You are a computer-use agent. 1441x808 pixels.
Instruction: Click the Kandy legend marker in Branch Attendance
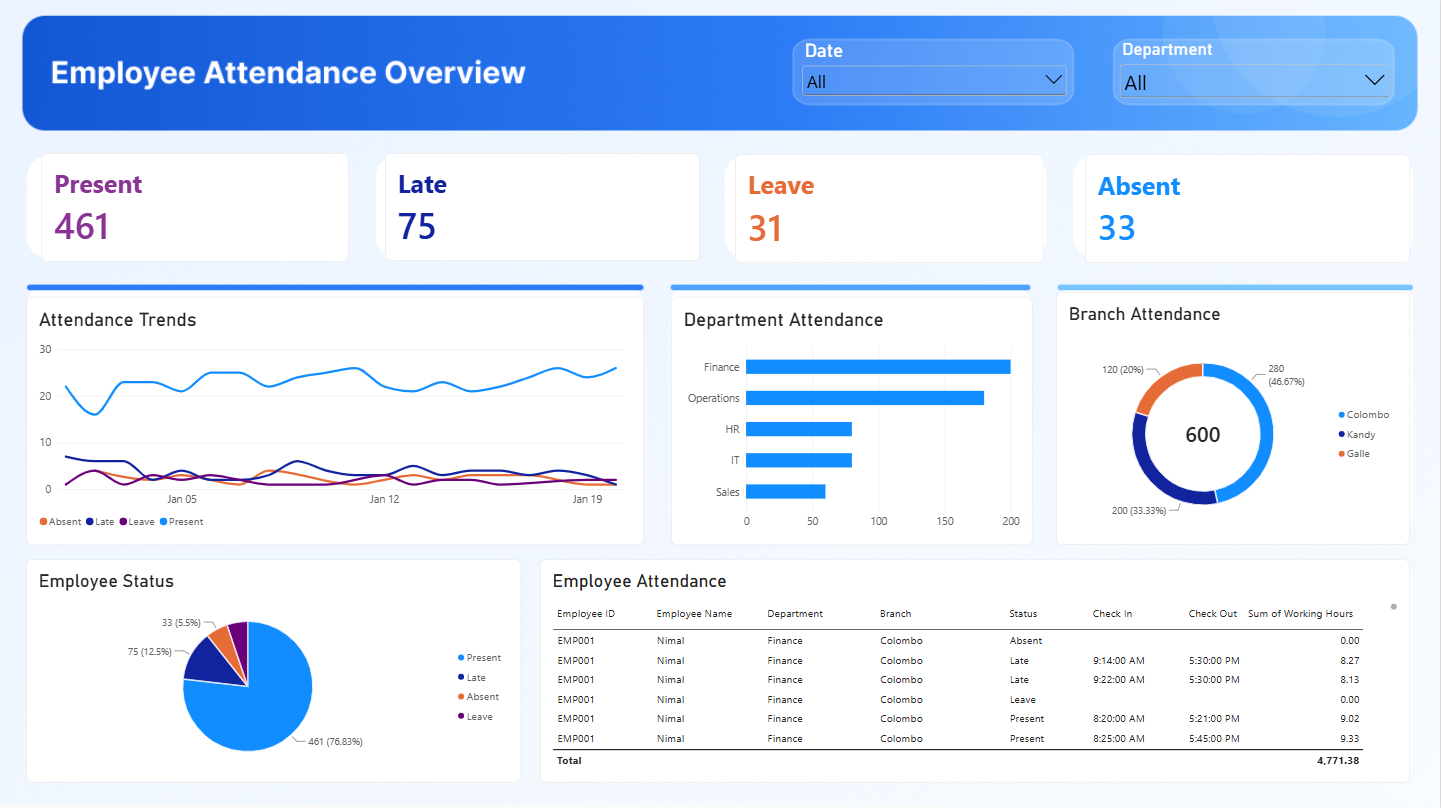tap(1342, 435)
